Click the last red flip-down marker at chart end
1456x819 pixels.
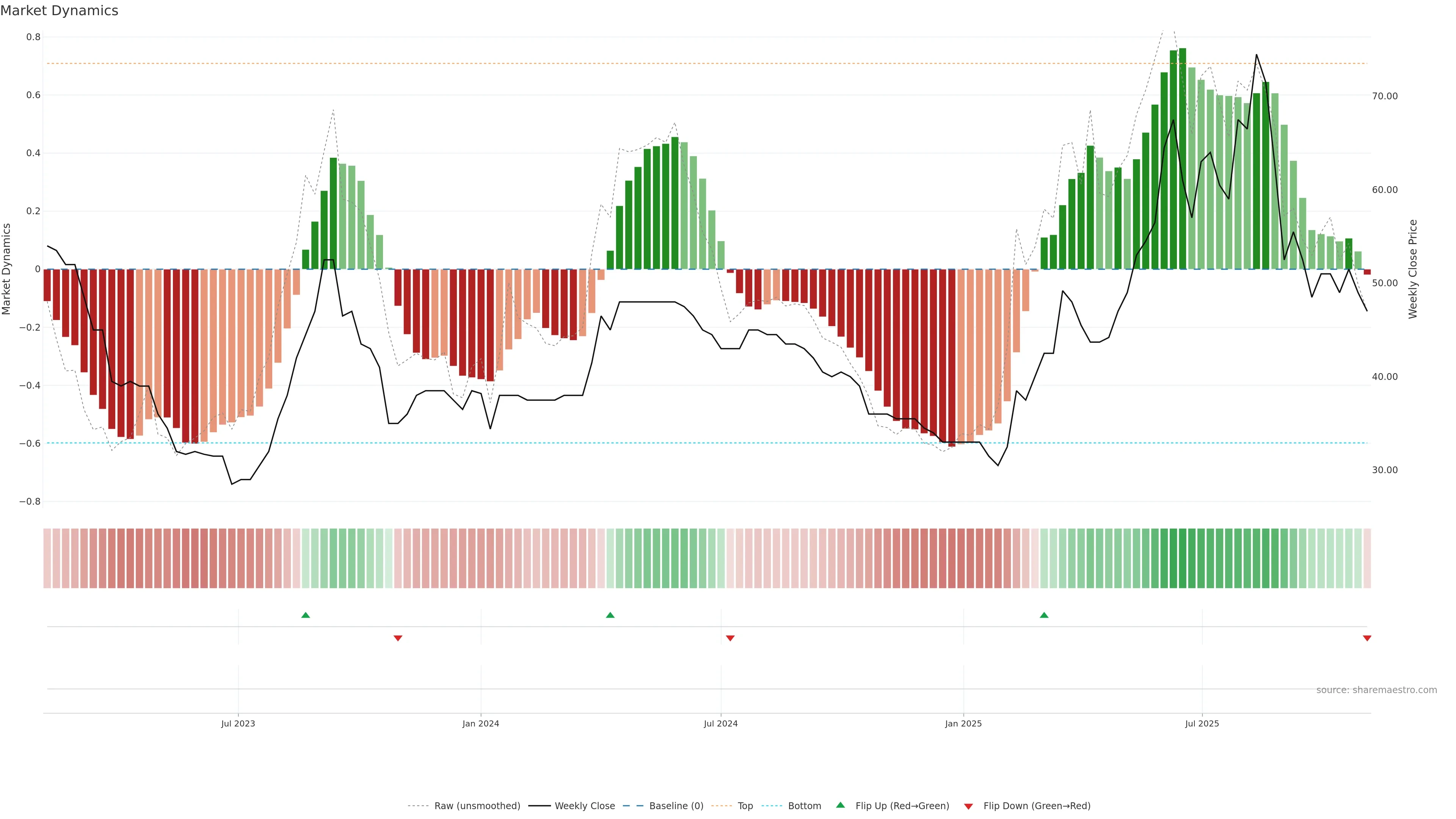point(1367,638)
